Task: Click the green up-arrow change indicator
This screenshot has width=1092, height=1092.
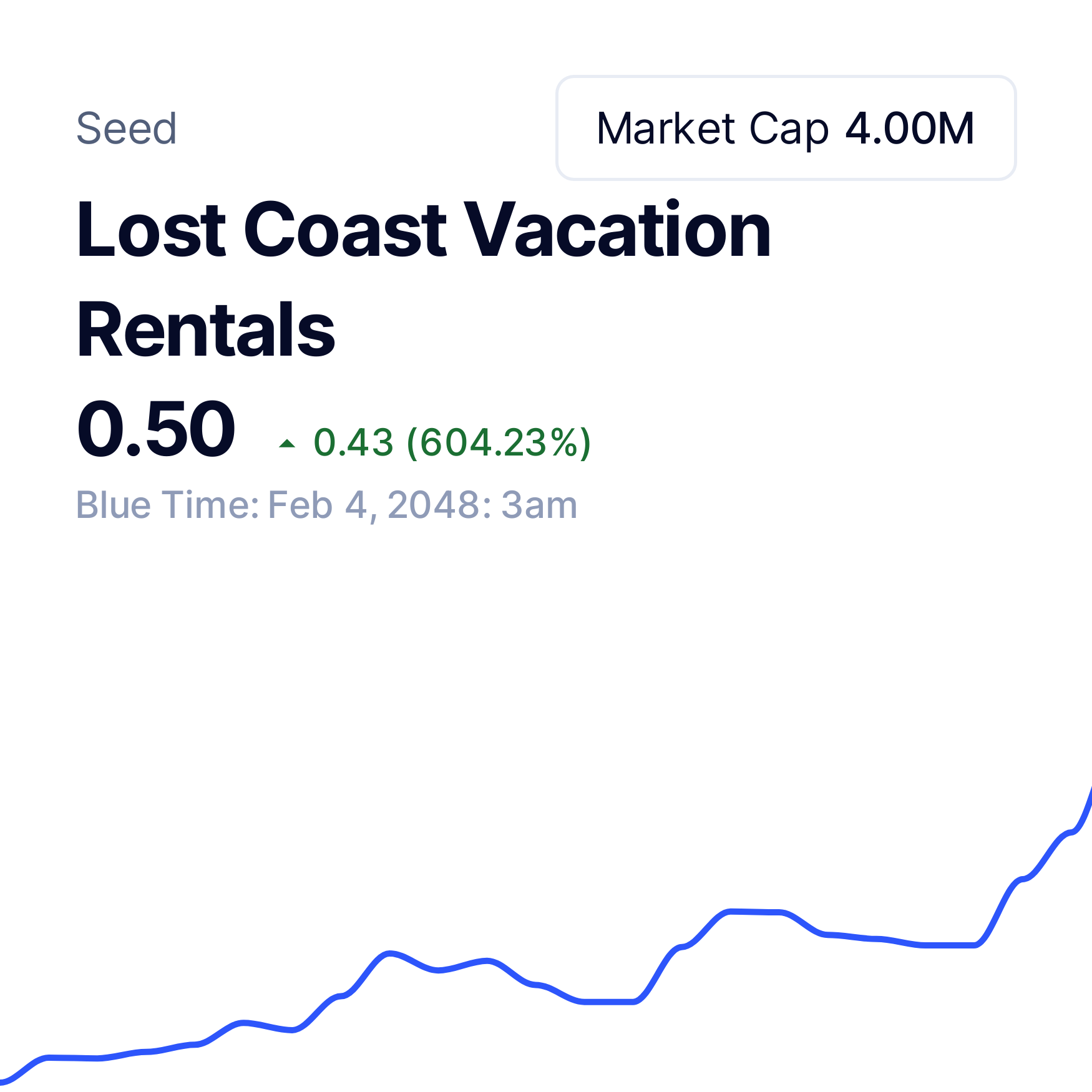Action: coord(287,444)
